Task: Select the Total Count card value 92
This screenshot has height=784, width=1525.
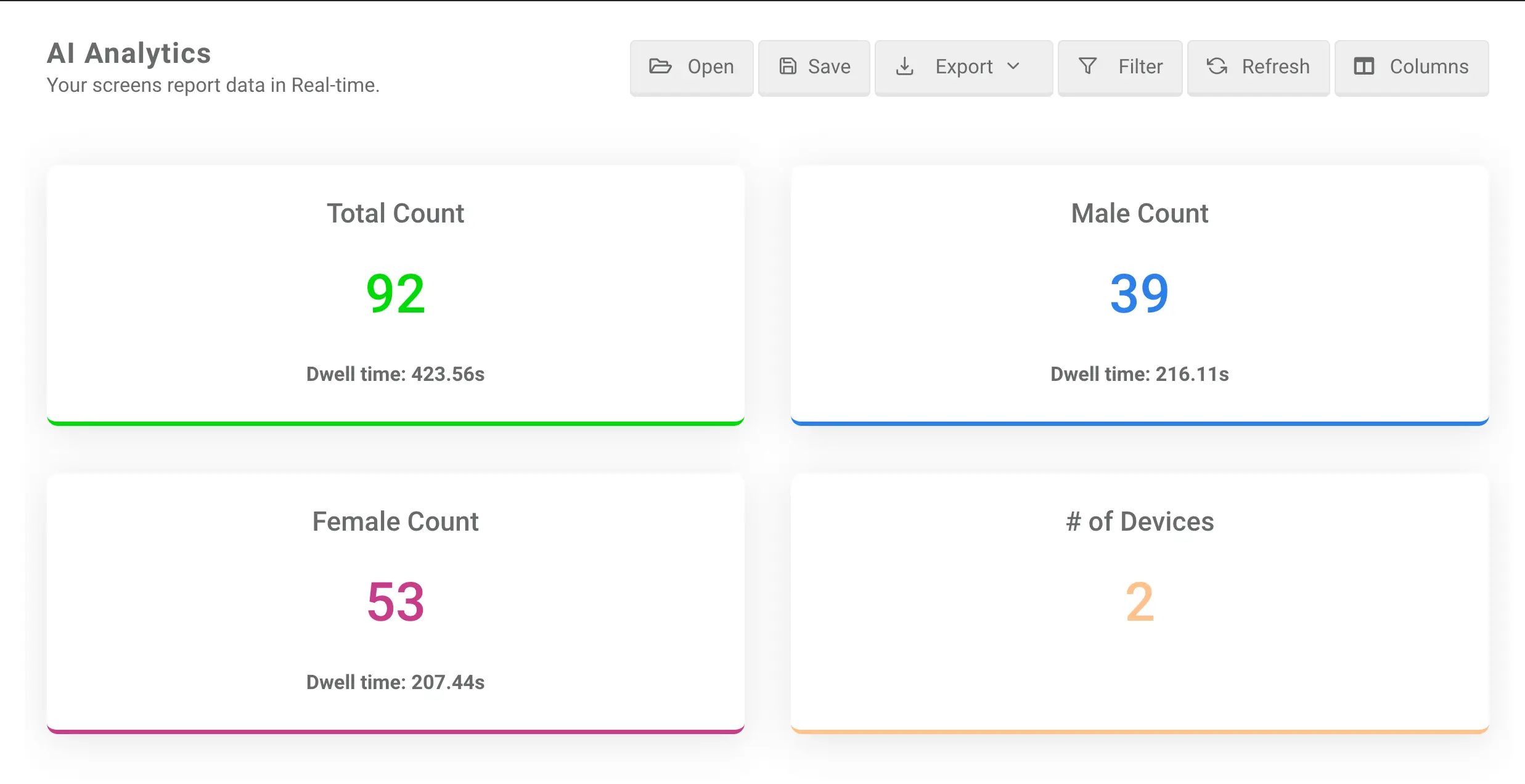Action: (395, 294)
